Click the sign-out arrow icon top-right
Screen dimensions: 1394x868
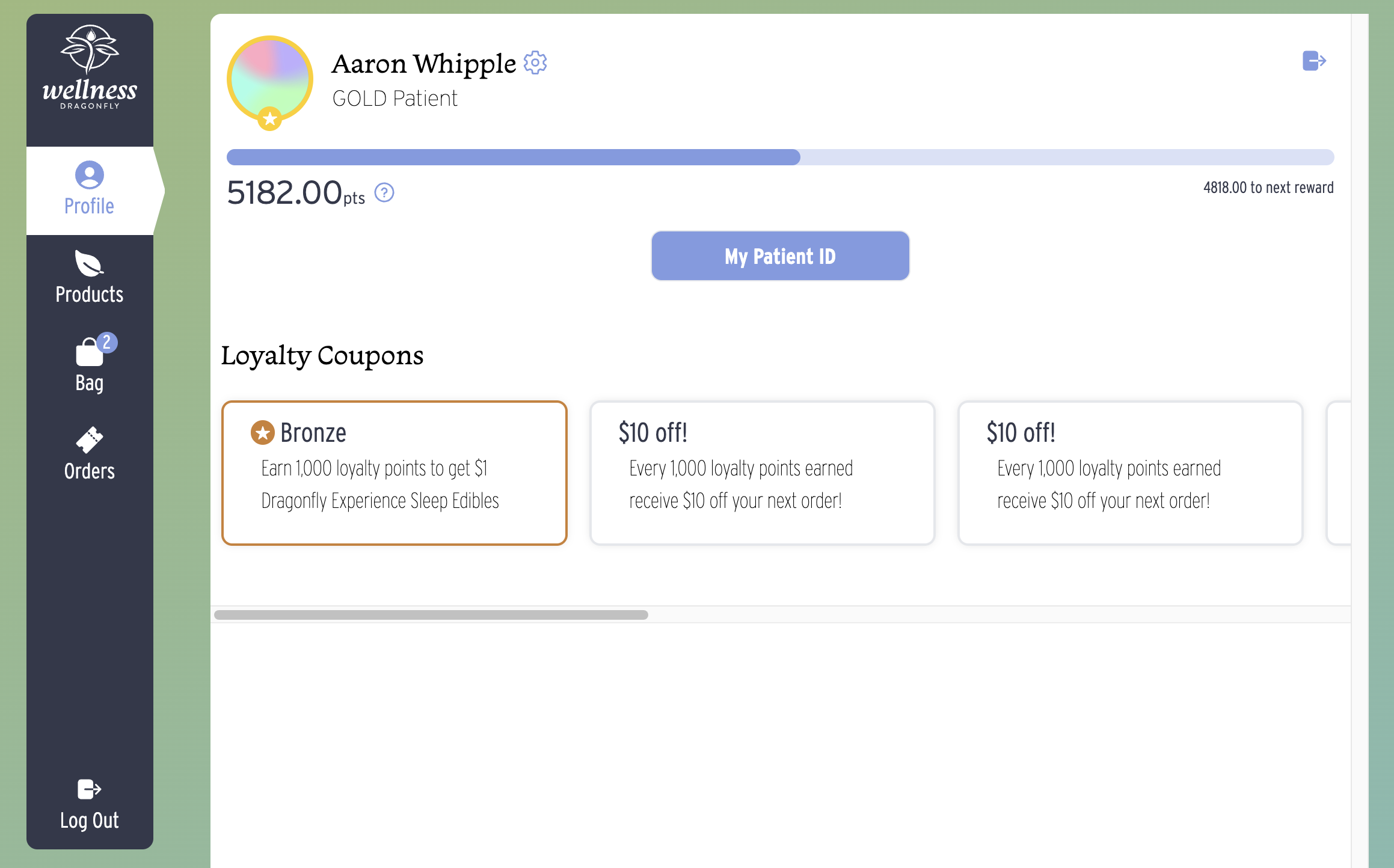tap(1314, 61)
